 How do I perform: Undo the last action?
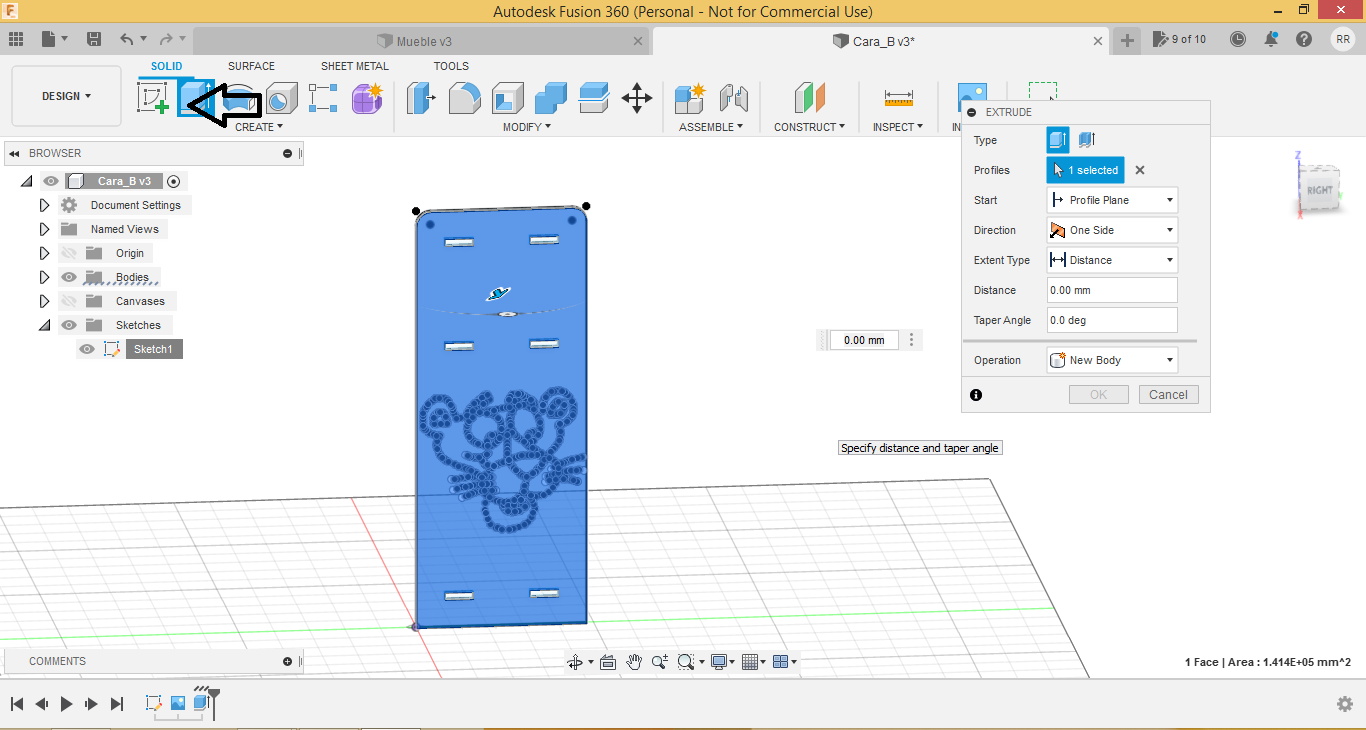tap(126, 39)
